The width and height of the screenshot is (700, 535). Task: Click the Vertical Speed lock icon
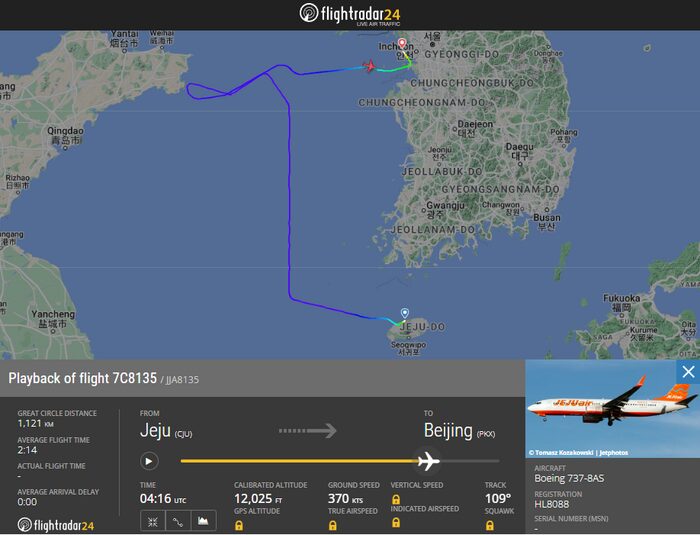(x=396, y=499)
